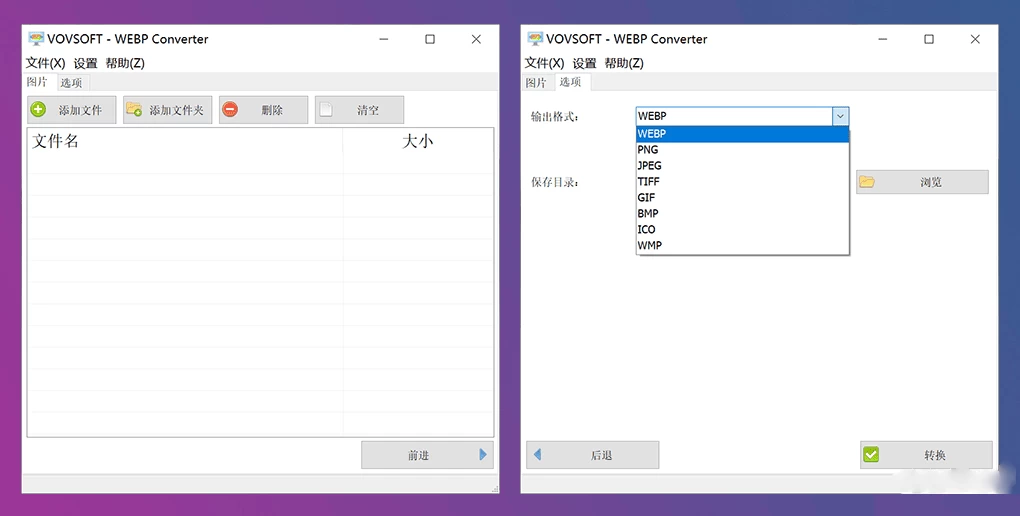Click the 浏览 button label

931,182
